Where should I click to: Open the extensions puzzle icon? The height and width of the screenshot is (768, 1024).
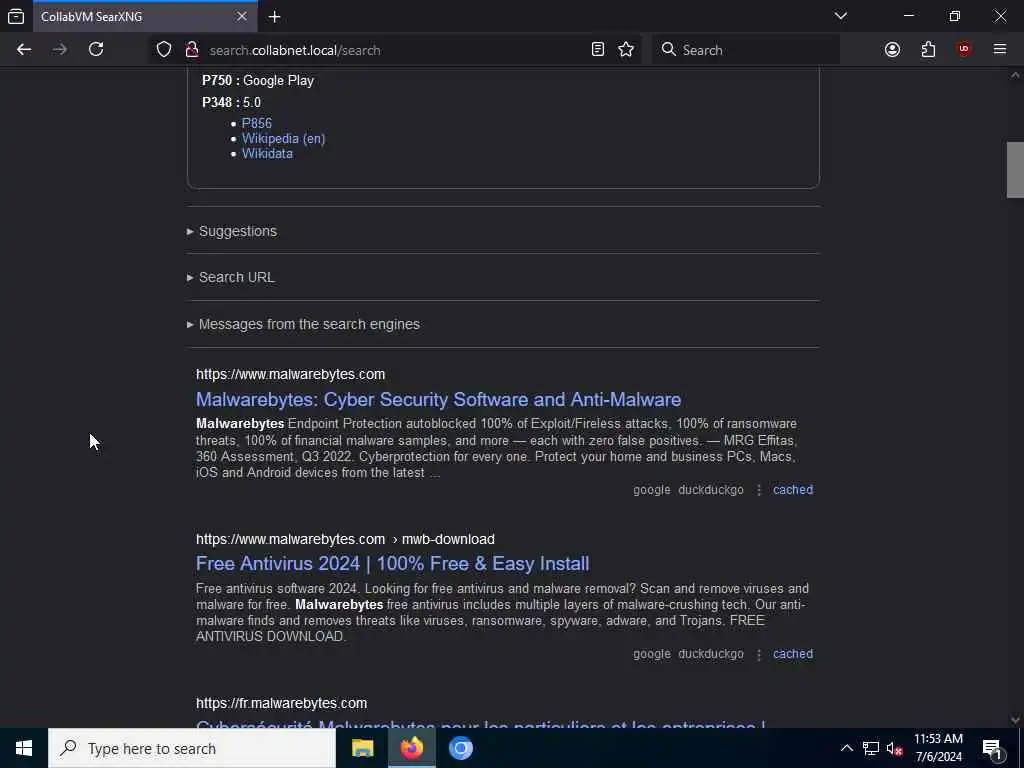tap(928, 50)
